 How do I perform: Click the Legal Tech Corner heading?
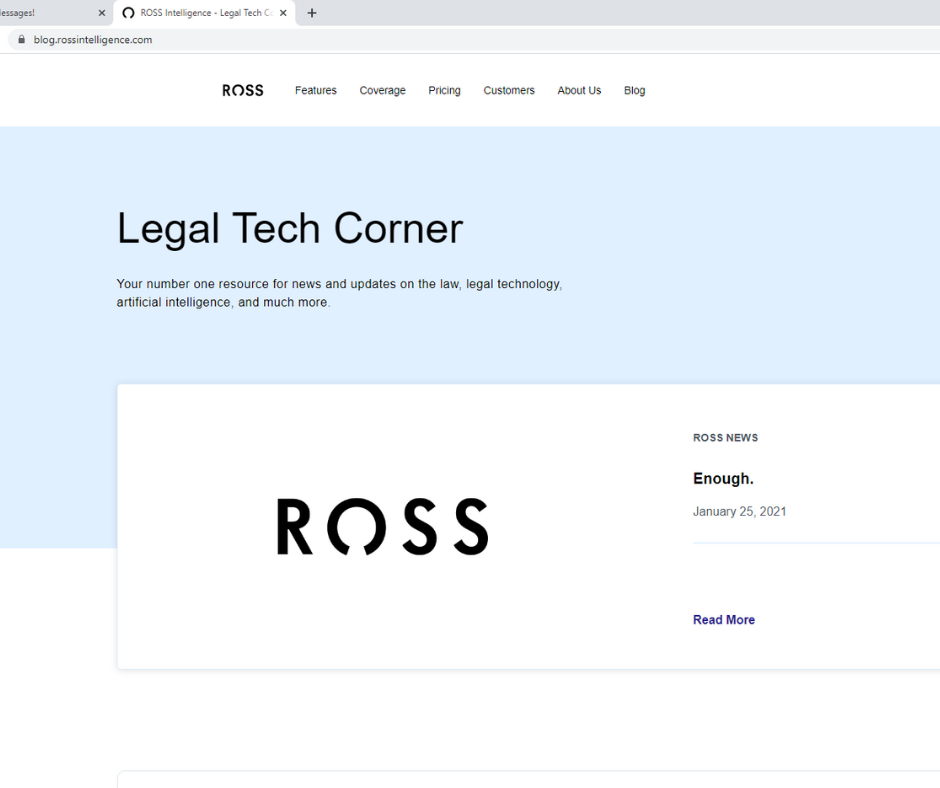click(290, 228)
